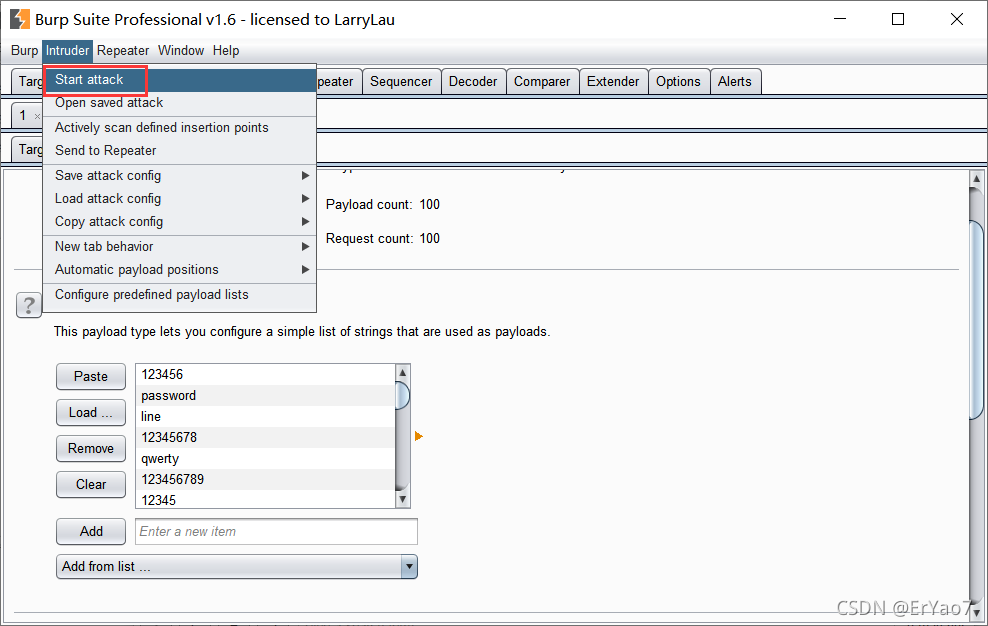Click the Enter a new item field

[x=276, y=532]
